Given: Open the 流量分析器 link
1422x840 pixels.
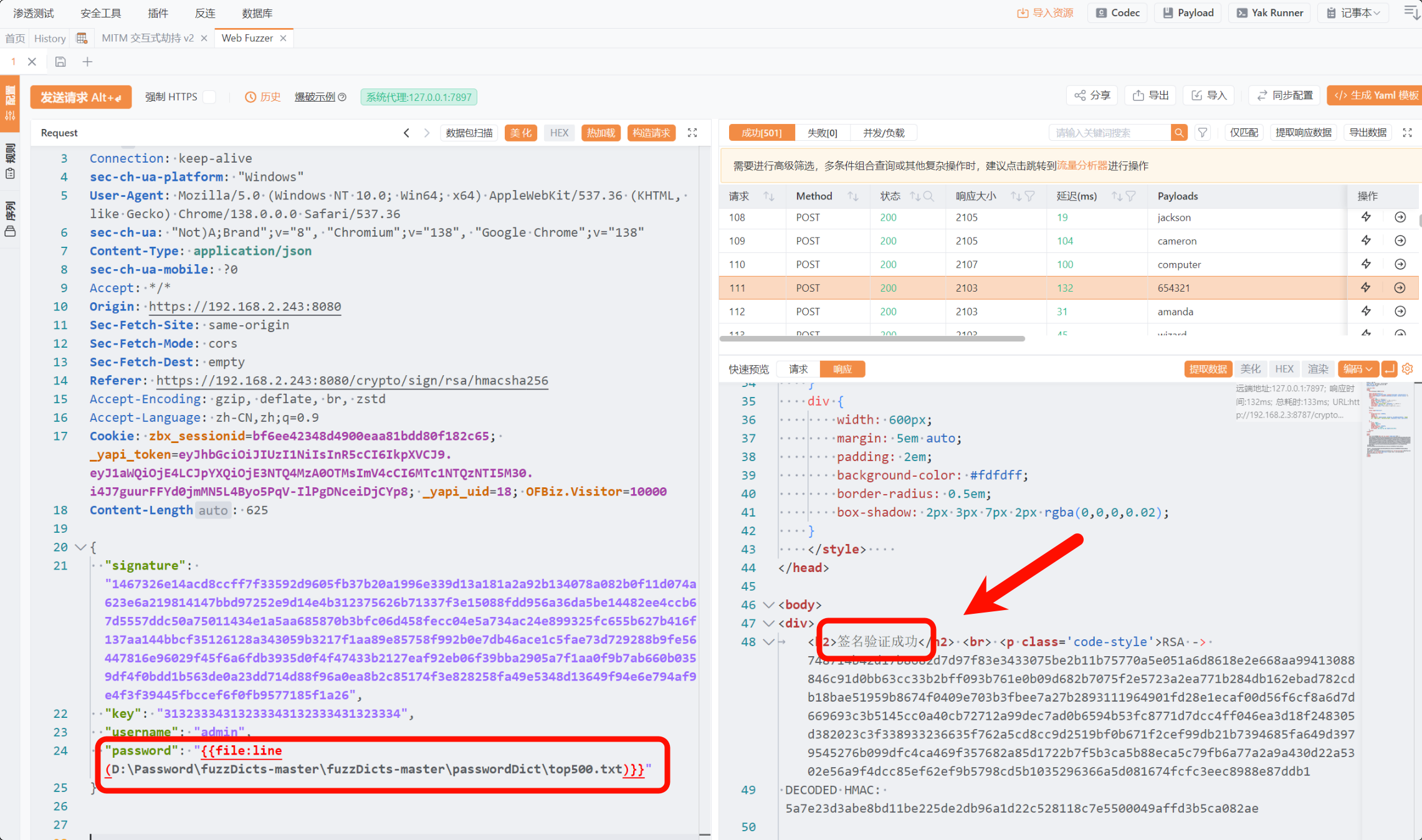Looking at the screenshot, I should click(1082, 166).
